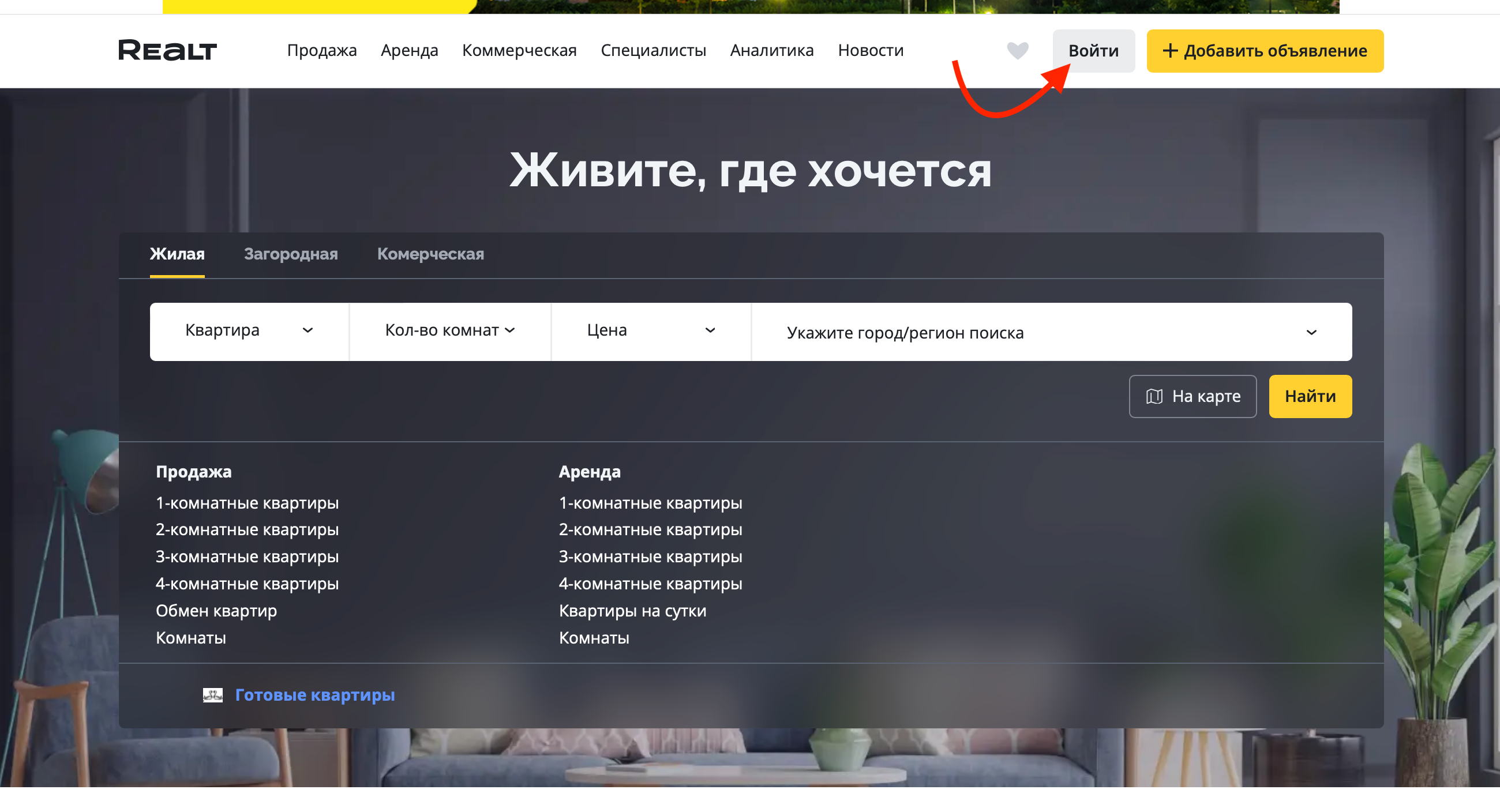
Task: Click the map icon in 'На карте' button
Action: coord(1154,396)
